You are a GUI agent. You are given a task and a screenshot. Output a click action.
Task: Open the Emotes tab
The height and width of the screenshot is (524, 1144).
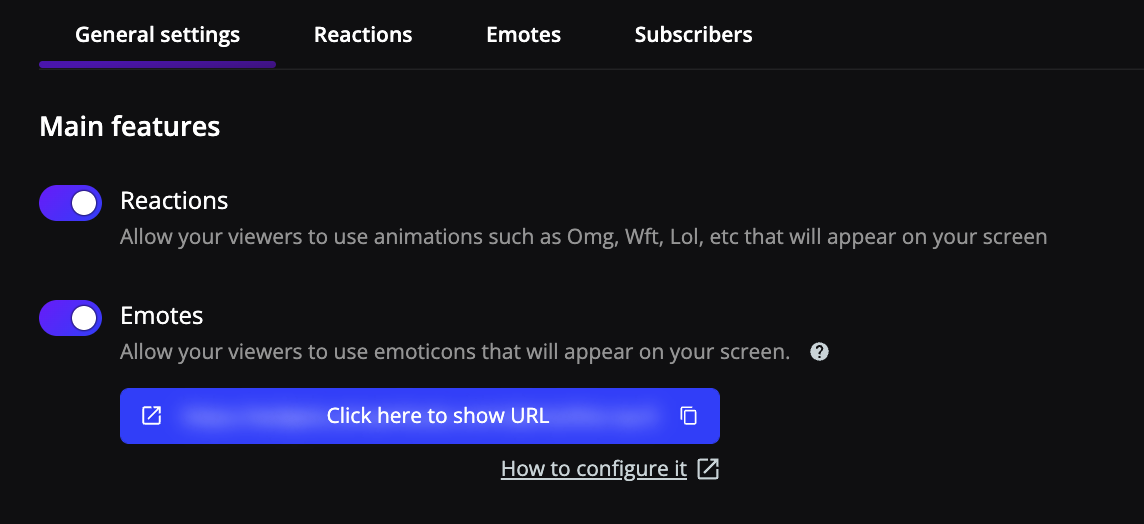pos(523,34)
